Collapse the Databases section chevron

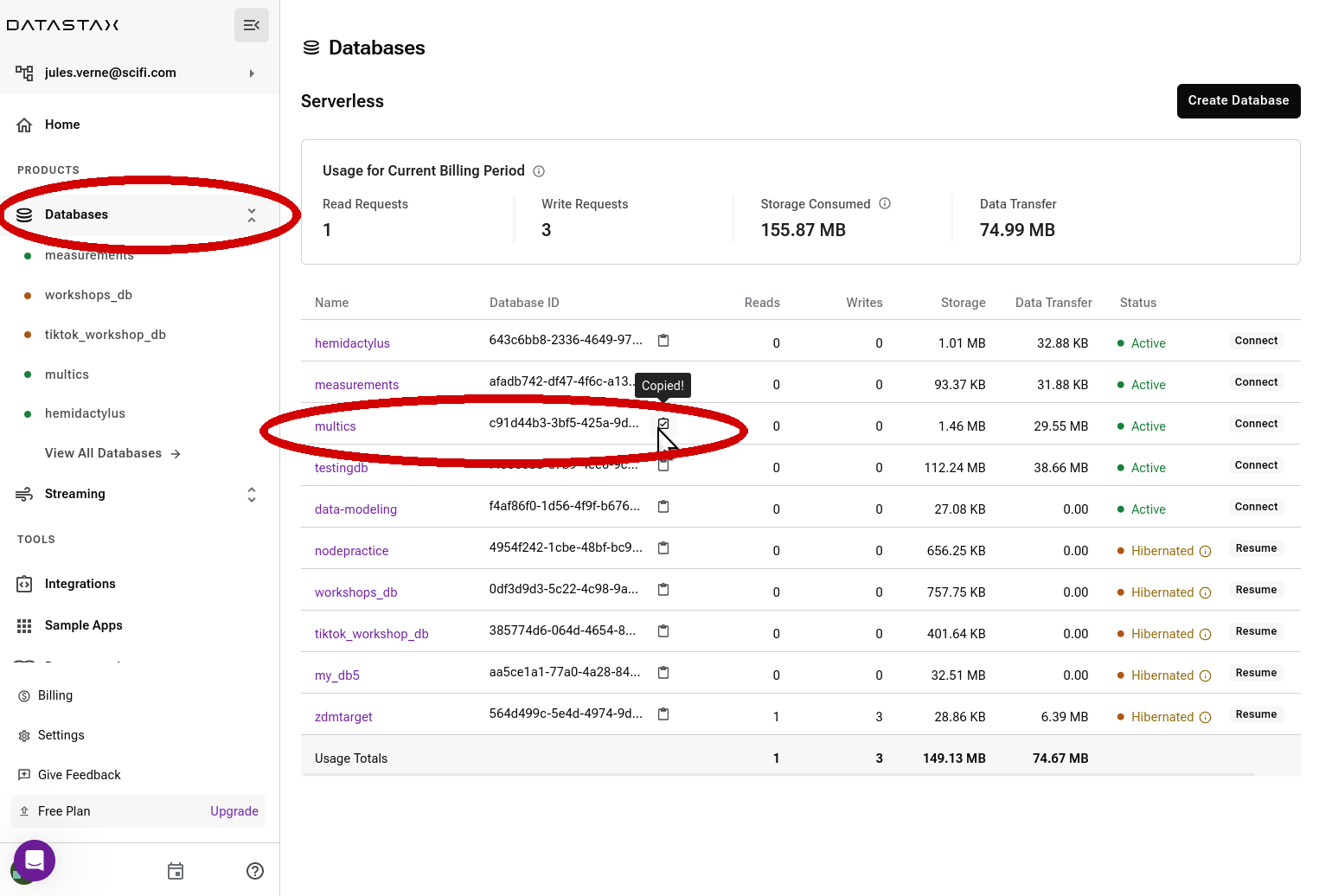click(x=252, y=214)
